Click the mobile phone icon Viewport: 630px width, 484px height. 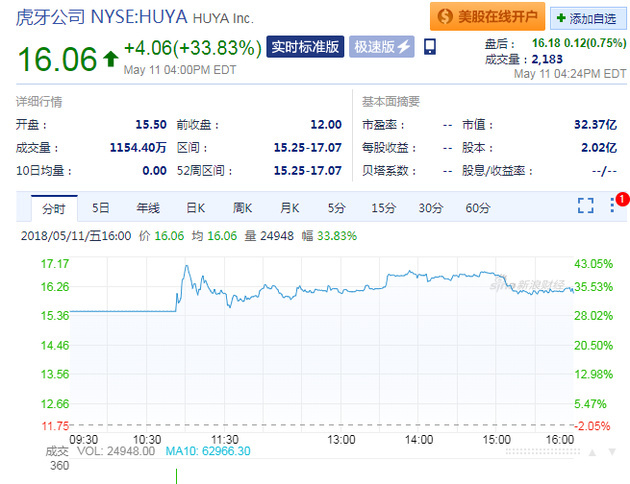coord(430,47)
